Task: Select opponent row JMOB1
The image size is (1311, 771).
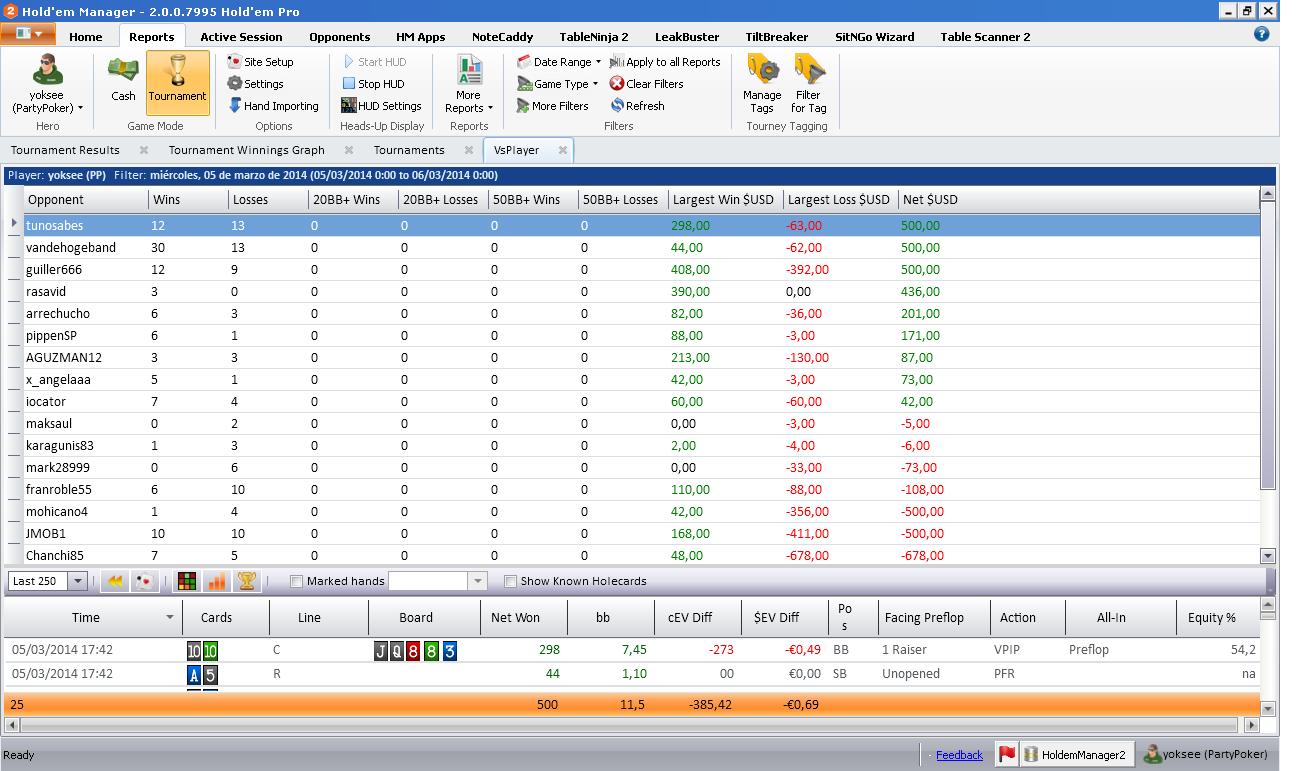Action: coord(641,534)
